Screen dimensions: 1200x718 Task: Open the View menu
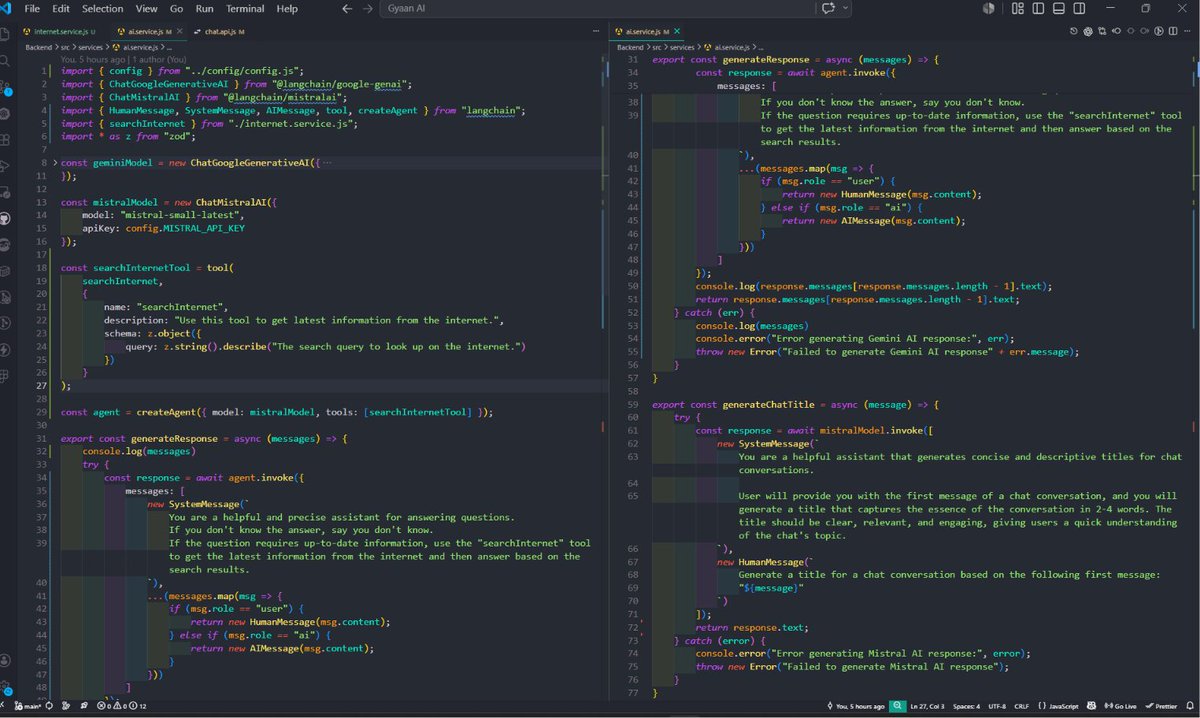coord(146,8)
